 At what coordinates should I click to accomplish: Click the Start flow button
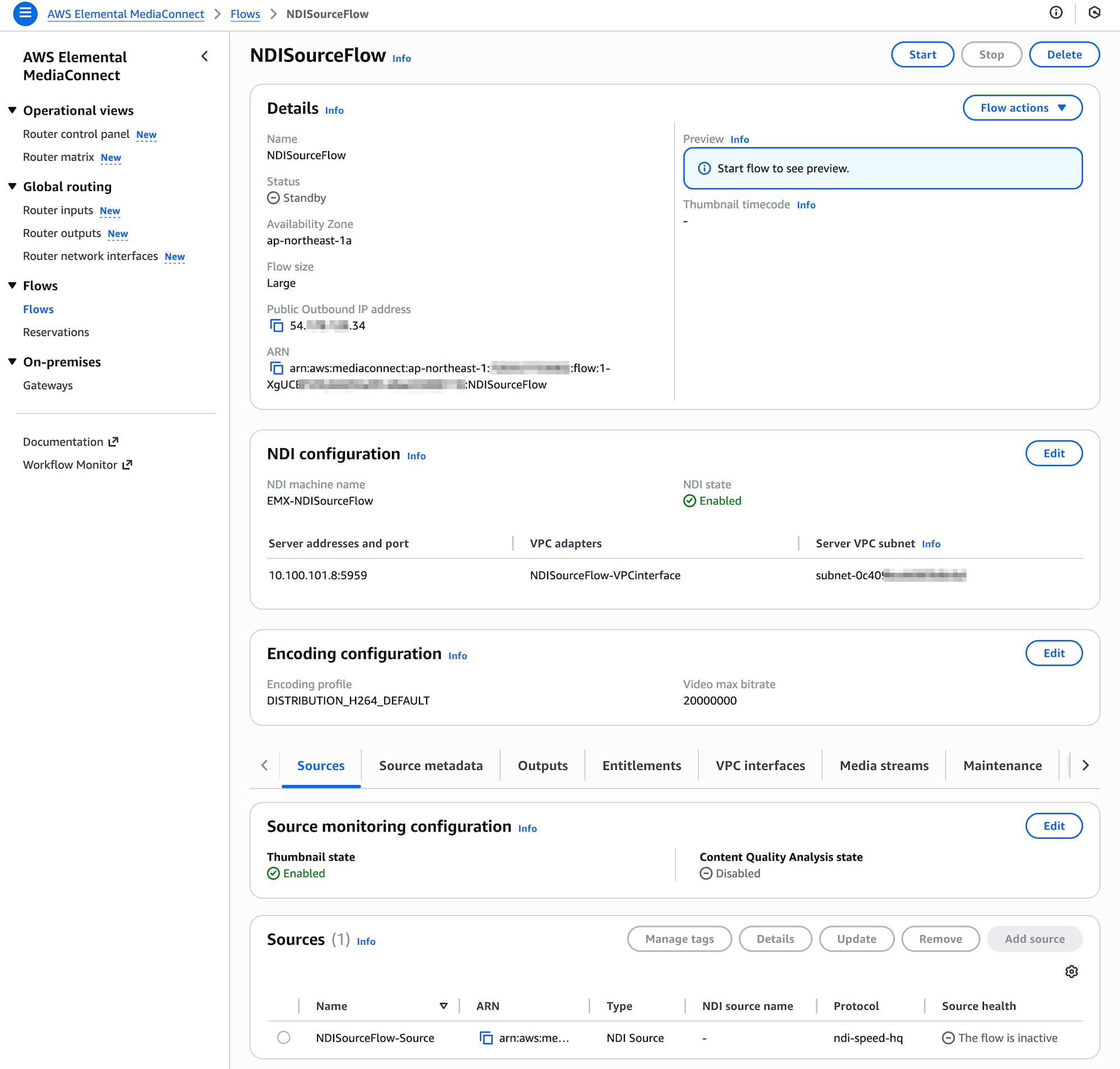(922, 55)
